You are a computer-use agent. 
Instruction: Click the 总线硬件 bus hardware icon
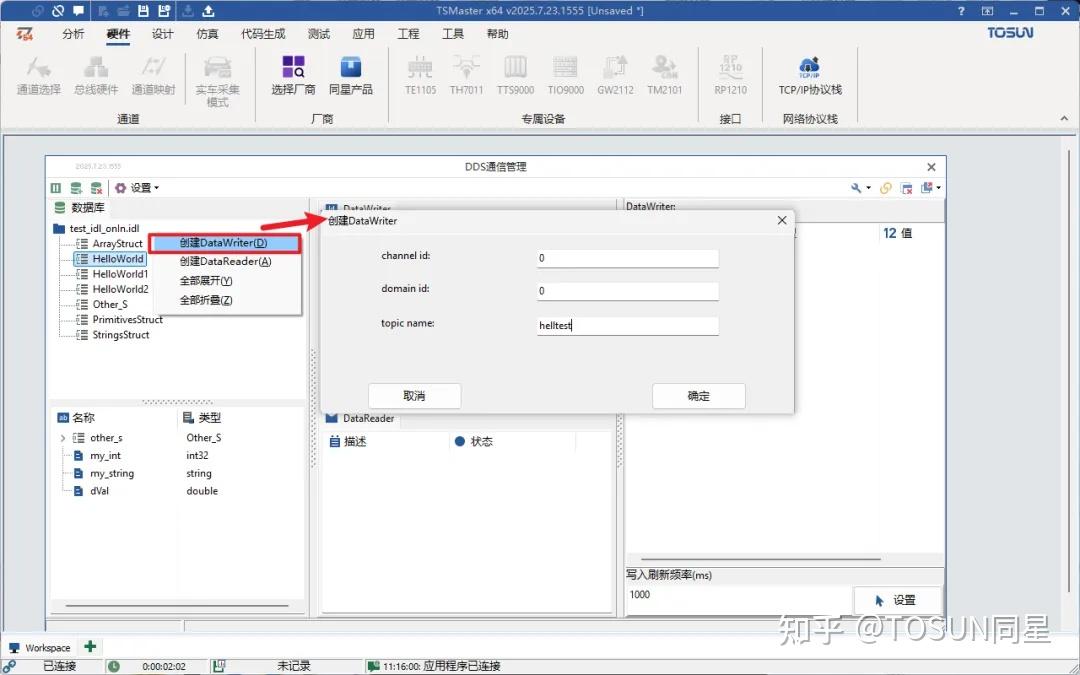click(95, 73)
